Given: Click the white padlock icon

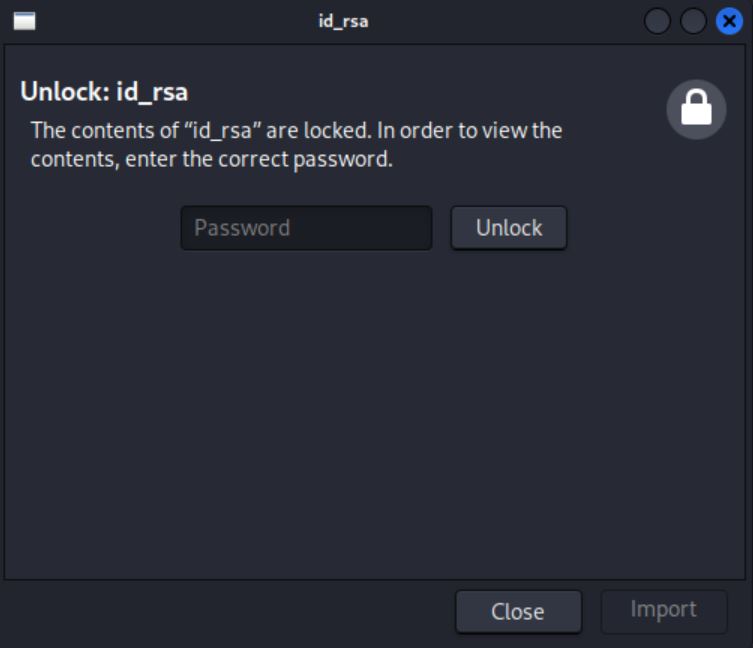Looking at the screenshot, I should pyautogui.click(x=696, y=110).
